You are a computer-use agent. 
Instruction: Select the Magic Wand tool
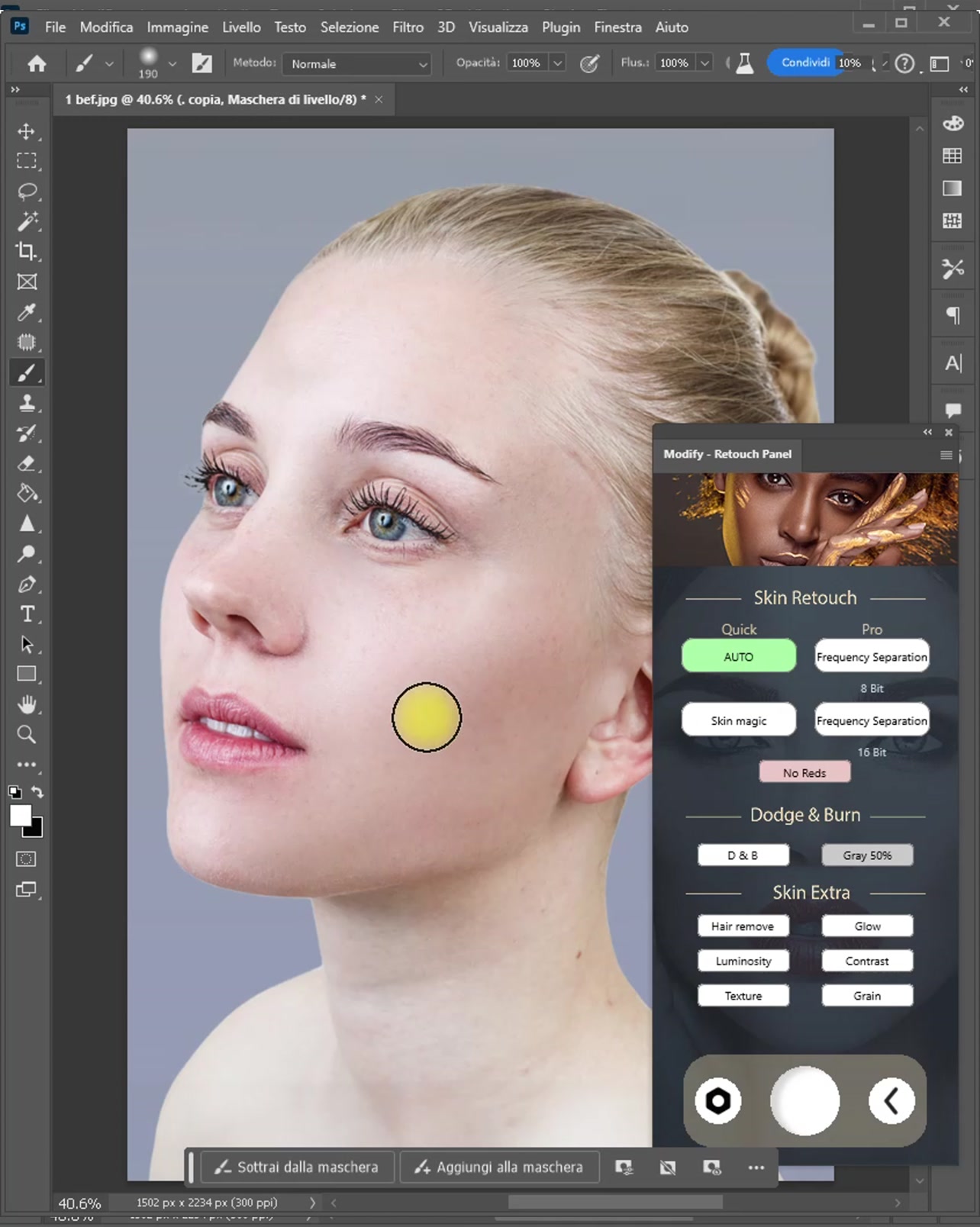27,221
